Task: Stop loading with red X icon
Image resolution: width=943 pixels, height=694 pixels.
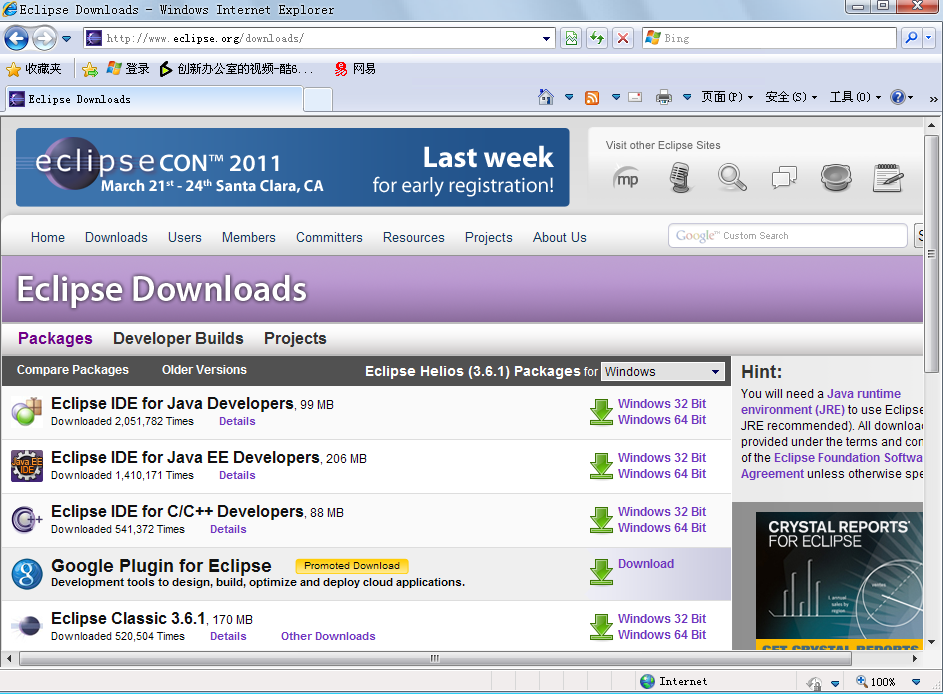Action: pos(623,38)
